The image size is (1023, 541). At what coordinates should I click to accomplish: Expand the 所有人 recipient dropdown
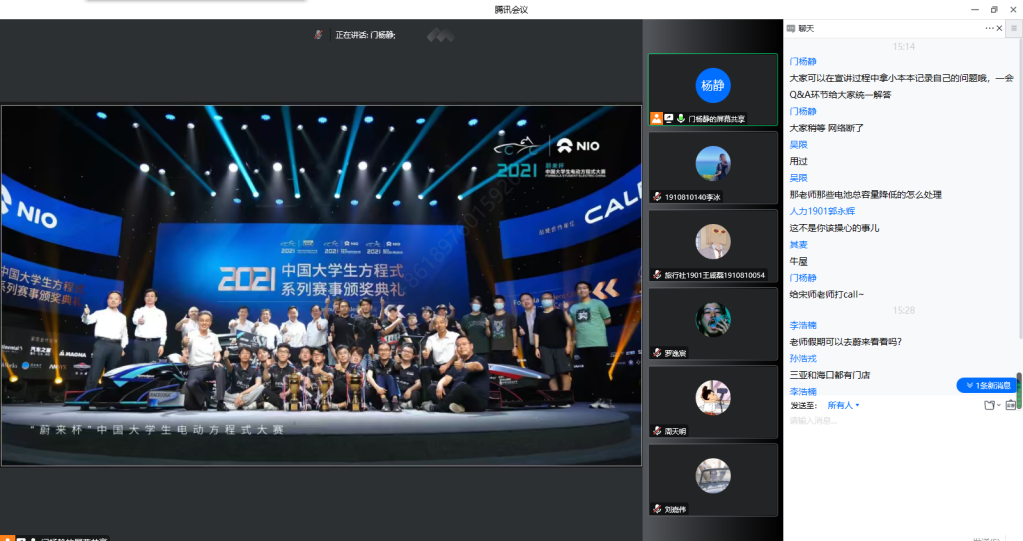843,405
